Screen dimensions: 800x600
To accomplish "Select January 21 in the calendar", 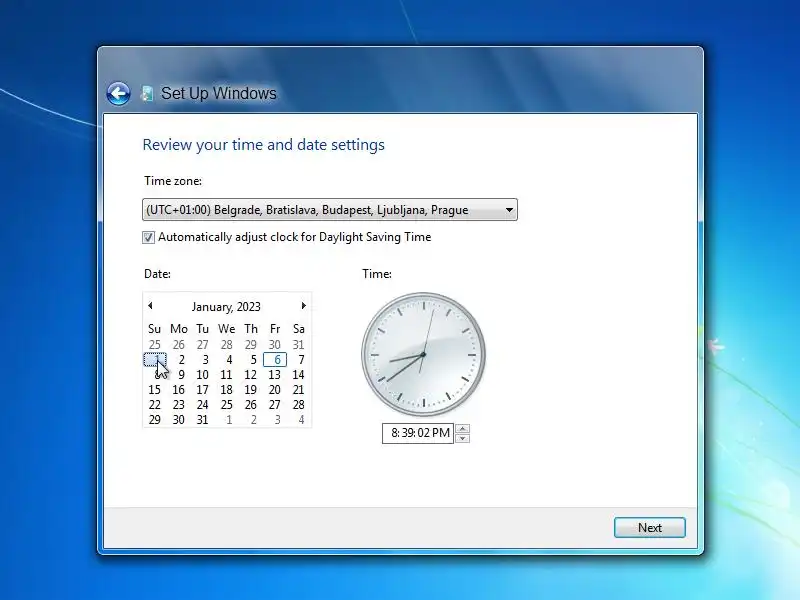I will tap(299, 390).
